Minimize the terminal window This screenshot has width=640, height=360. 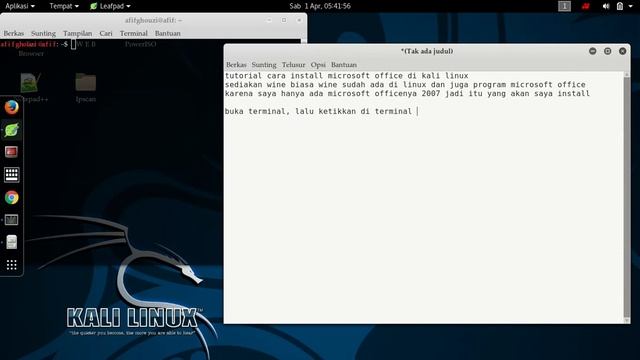pyautogui.click(x=269, y=20)
